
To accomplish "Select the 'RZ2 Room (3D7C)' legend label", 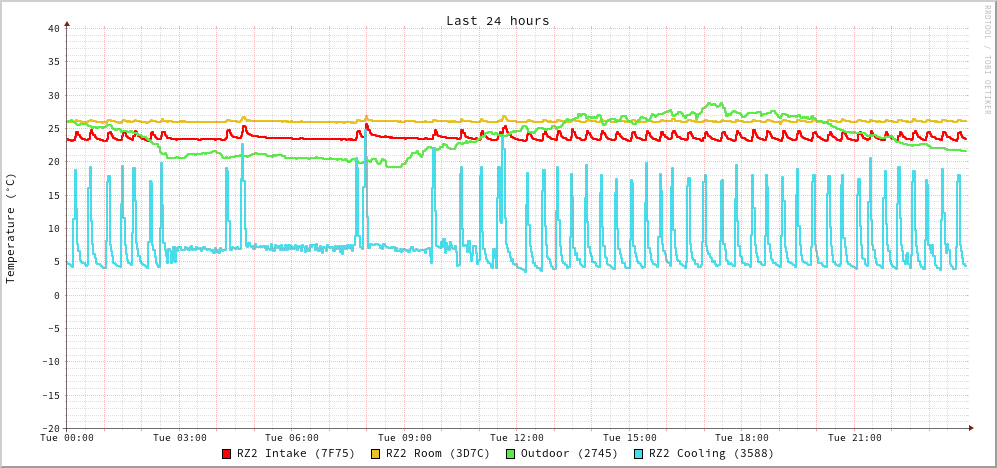I will point(438,454).
